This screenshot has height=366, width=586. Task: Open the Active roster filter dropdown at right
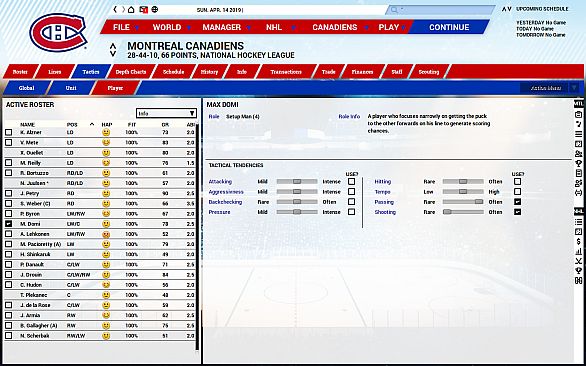point(549,88)
